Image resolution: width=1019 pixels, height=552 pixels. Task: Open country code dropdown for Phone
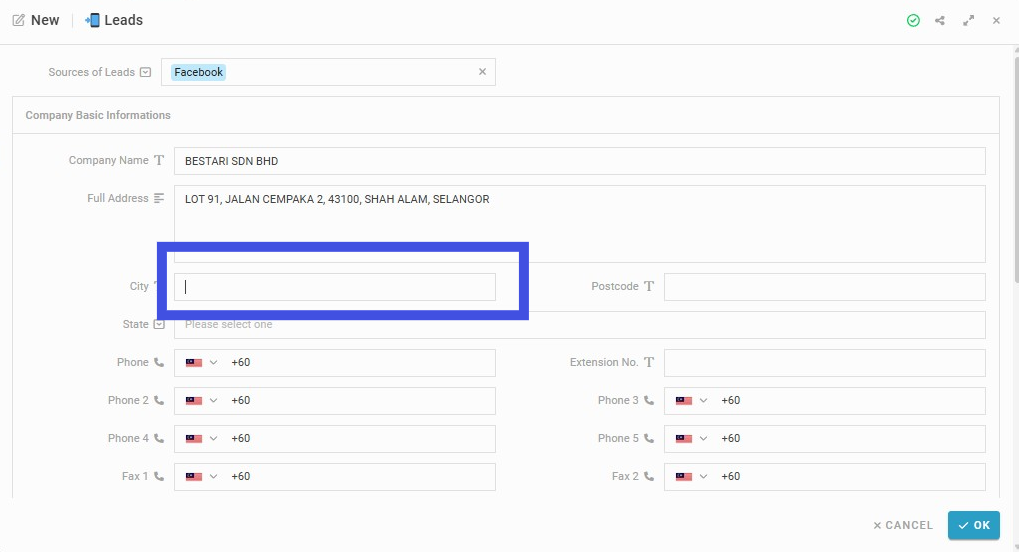(213, 363)
